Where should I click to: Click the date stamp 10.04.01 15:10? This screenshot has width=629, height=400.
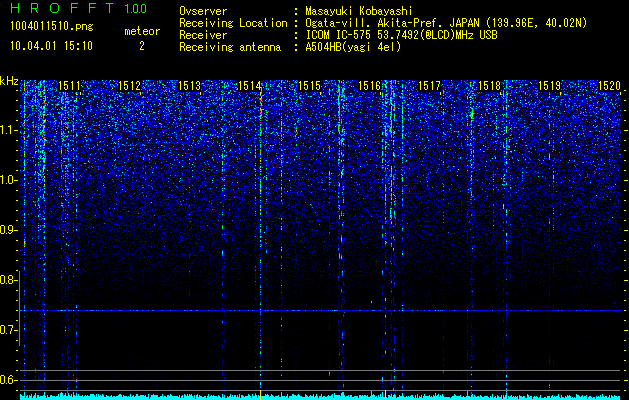[51, 46]
